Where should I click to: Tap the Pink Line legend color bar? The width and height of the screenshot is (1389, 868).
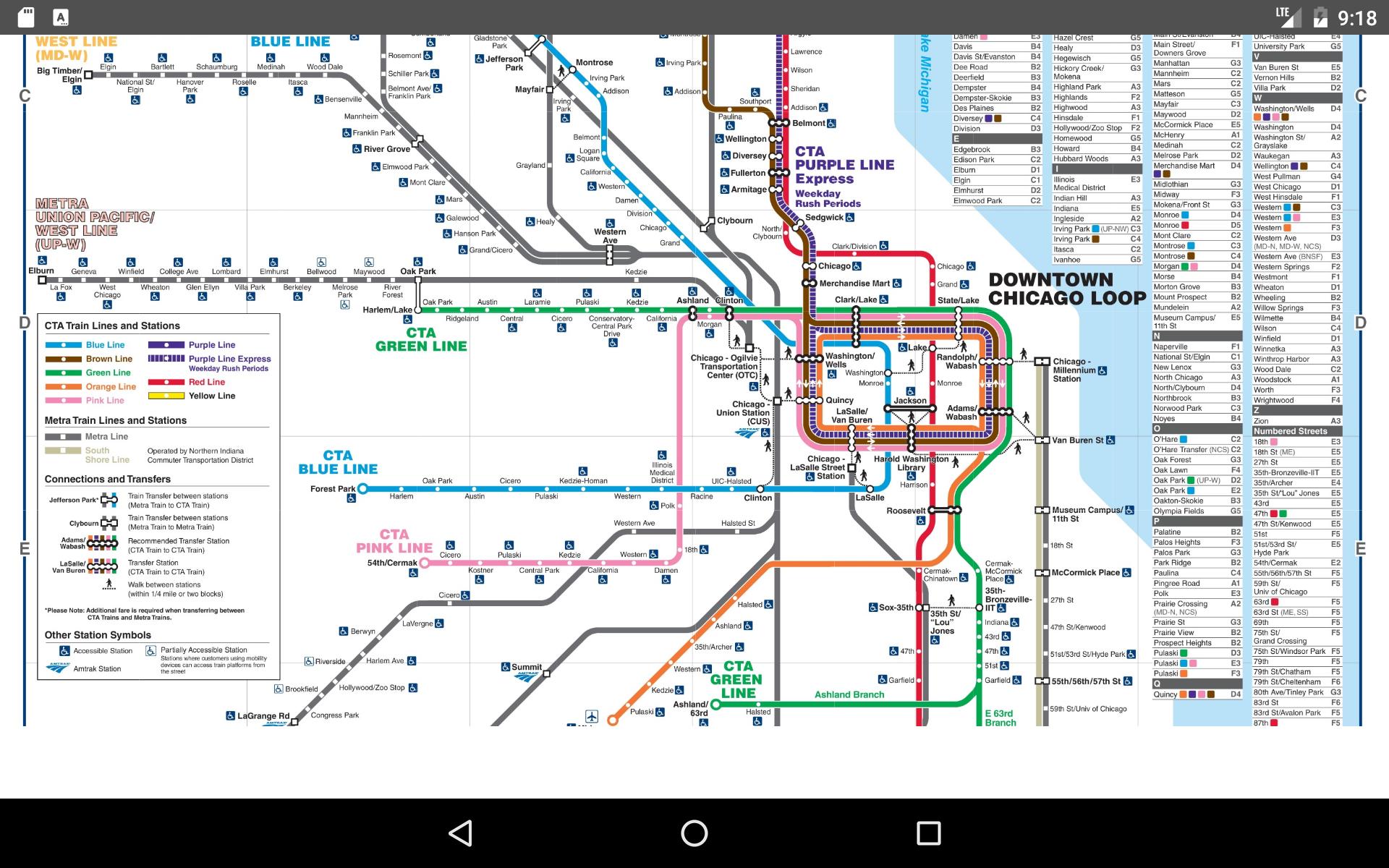(x=64, y=400)
